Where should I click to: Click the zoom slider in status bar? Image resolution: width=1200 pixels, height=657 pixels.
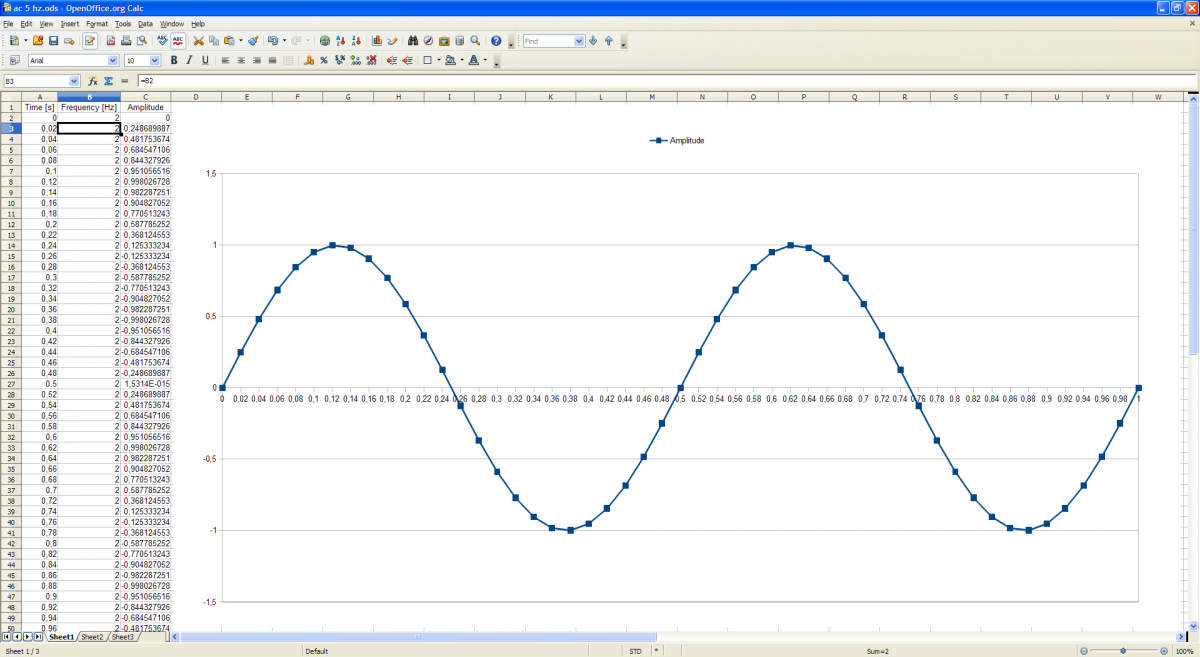click(x=1125, y=651)
